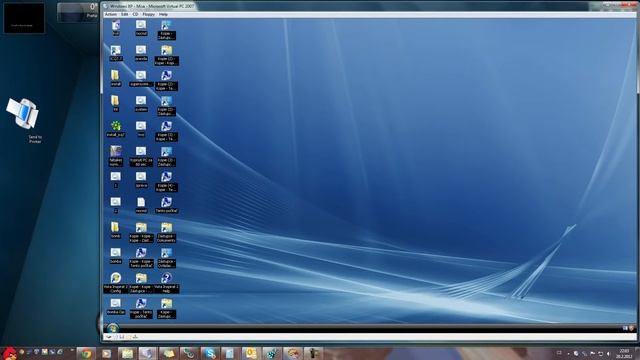The height and width of the screenshot is (360, 640).
Task: Open the Action menu in Virtual PC
Action: click(111, 14)
